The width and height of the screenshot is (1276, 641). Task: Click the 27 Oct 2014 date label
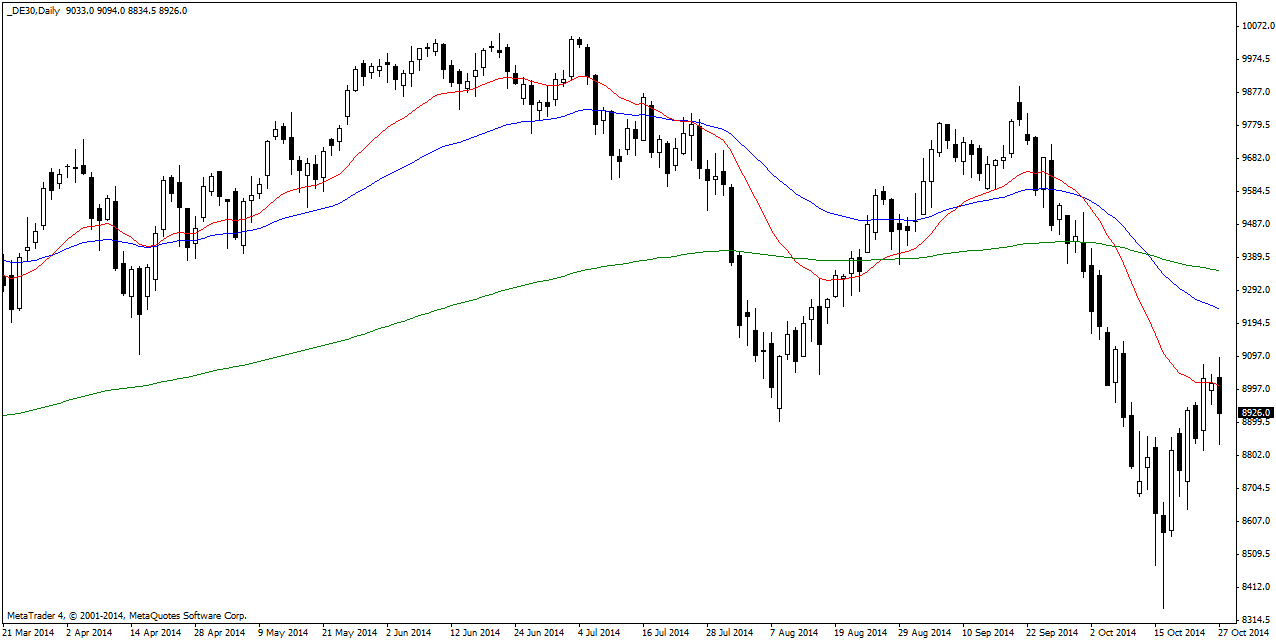1243,632
